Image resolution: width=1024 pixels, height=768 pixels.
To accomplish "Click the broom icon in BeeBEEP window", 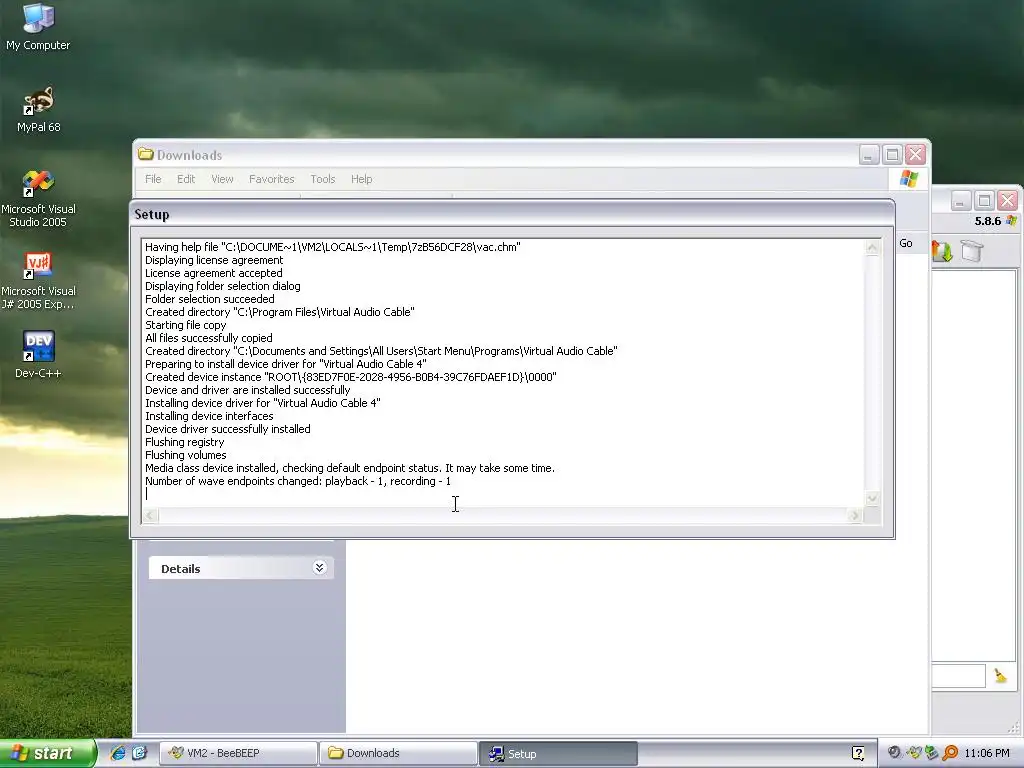I will pyautogui.click(x=1000, y=676).
